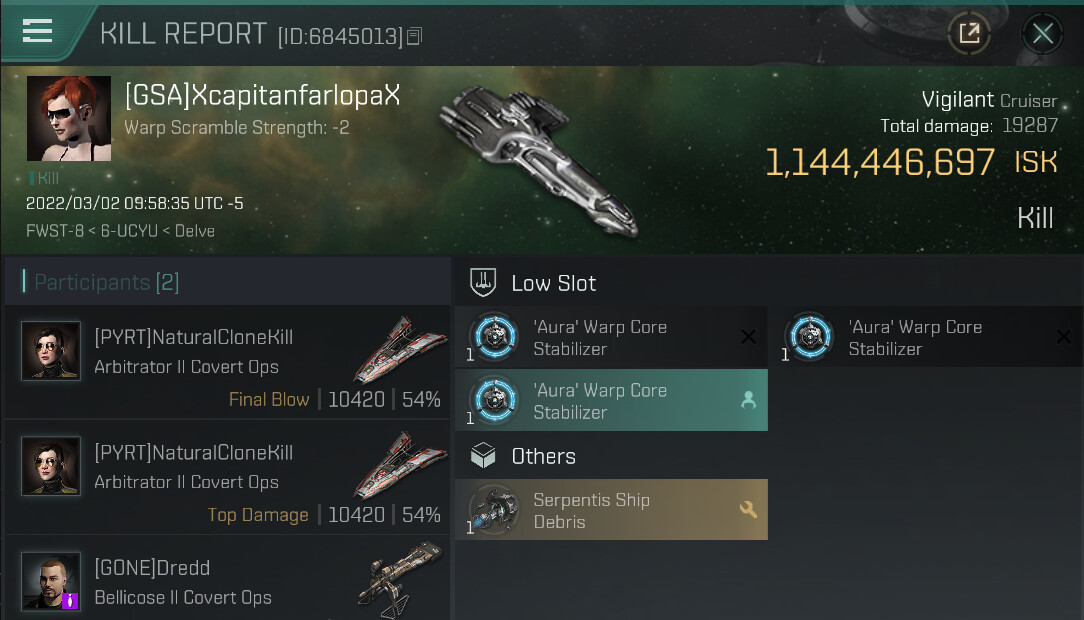1084x620 pixels.
Task: Click the X on first 'Aura' stabilizer
Action: coord(748,337)
